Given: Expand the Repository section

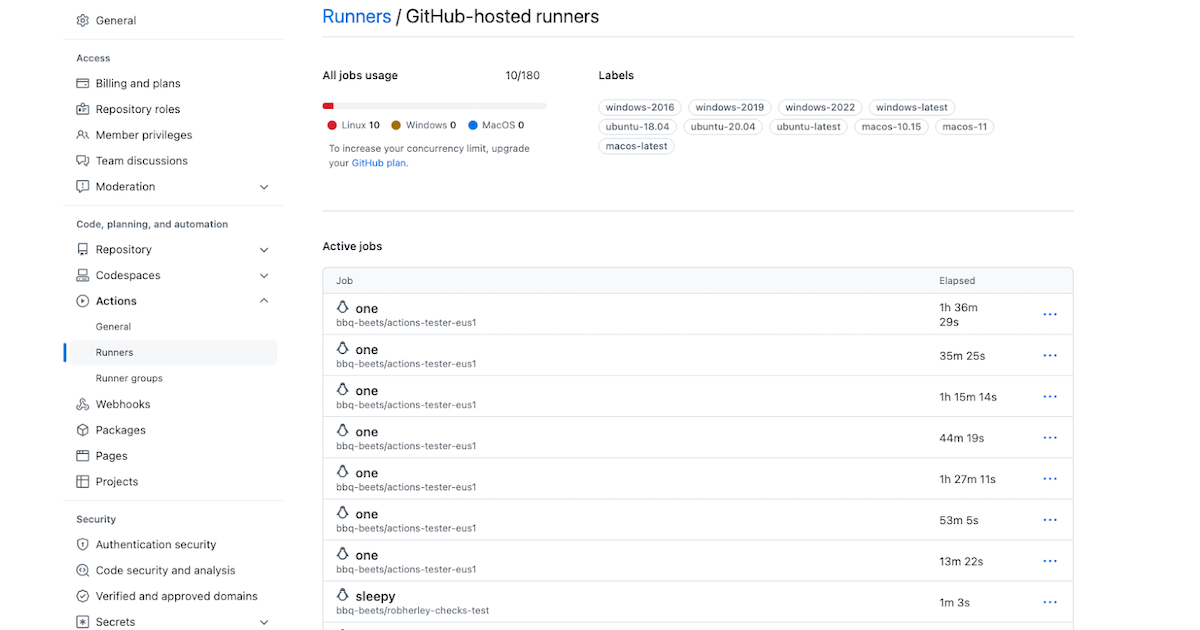Looking at the screenshot, I should [264, 249].
